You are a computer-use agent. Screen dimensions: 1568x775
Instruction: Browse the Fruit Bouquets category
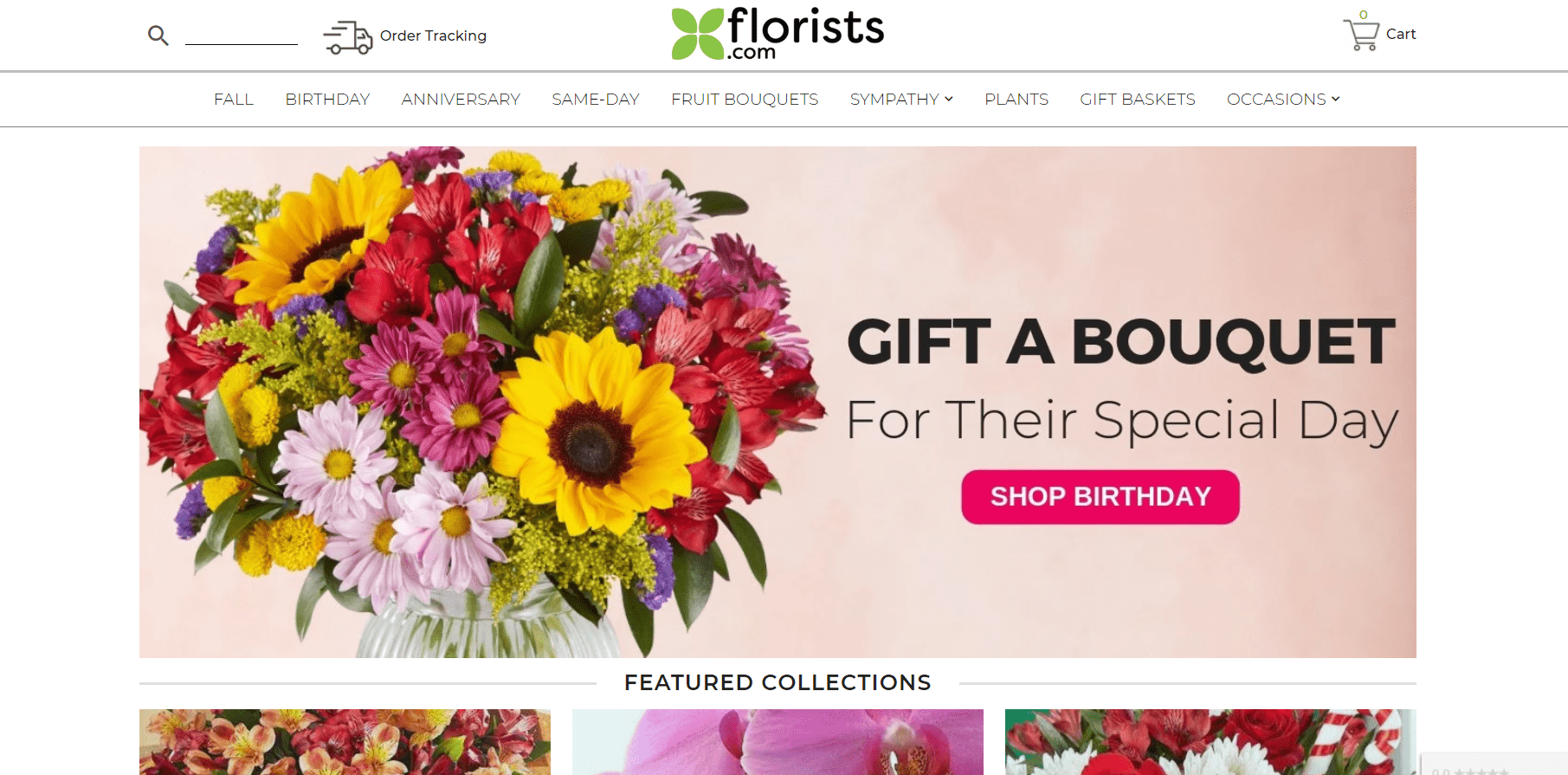tap(745, 100)
